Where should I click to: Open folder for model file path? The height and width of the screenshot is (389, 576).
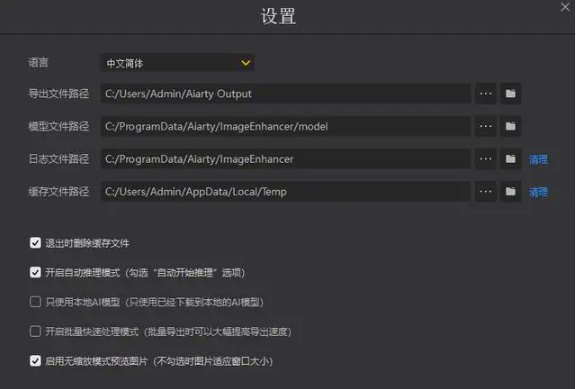(x=511, y=126)
